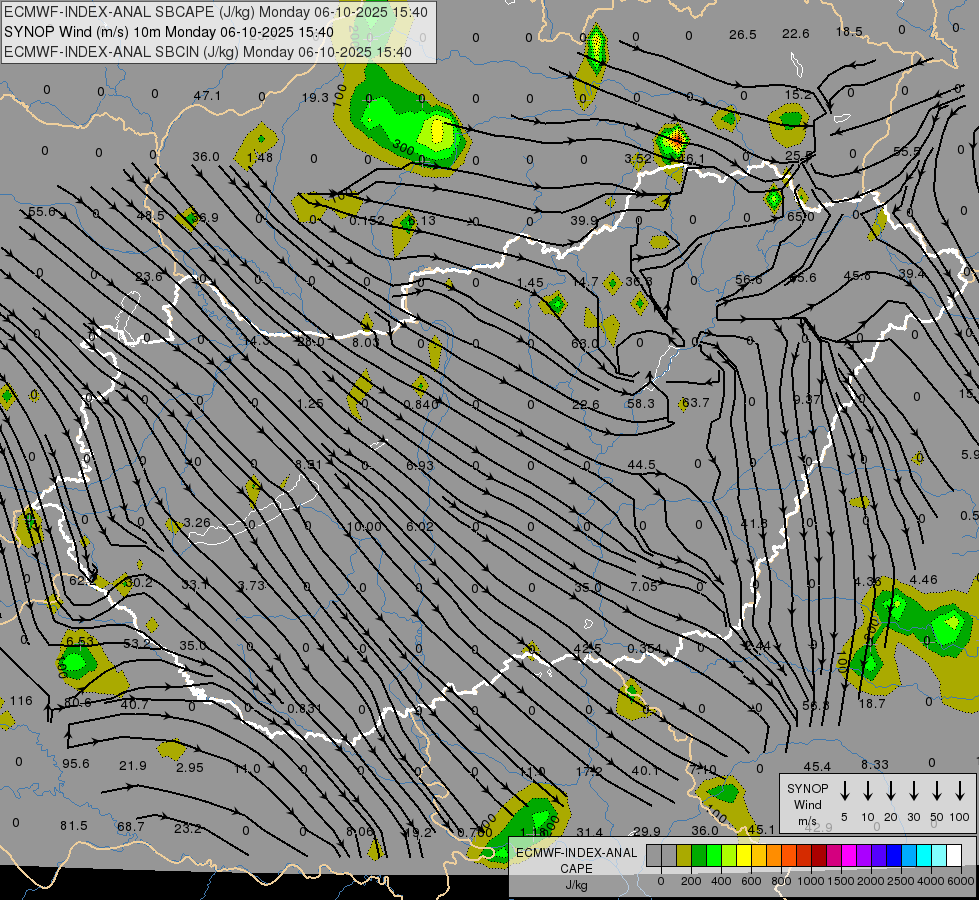
Task: Select the white 6000 J/kg colour swatch
Action: [953, 856]
